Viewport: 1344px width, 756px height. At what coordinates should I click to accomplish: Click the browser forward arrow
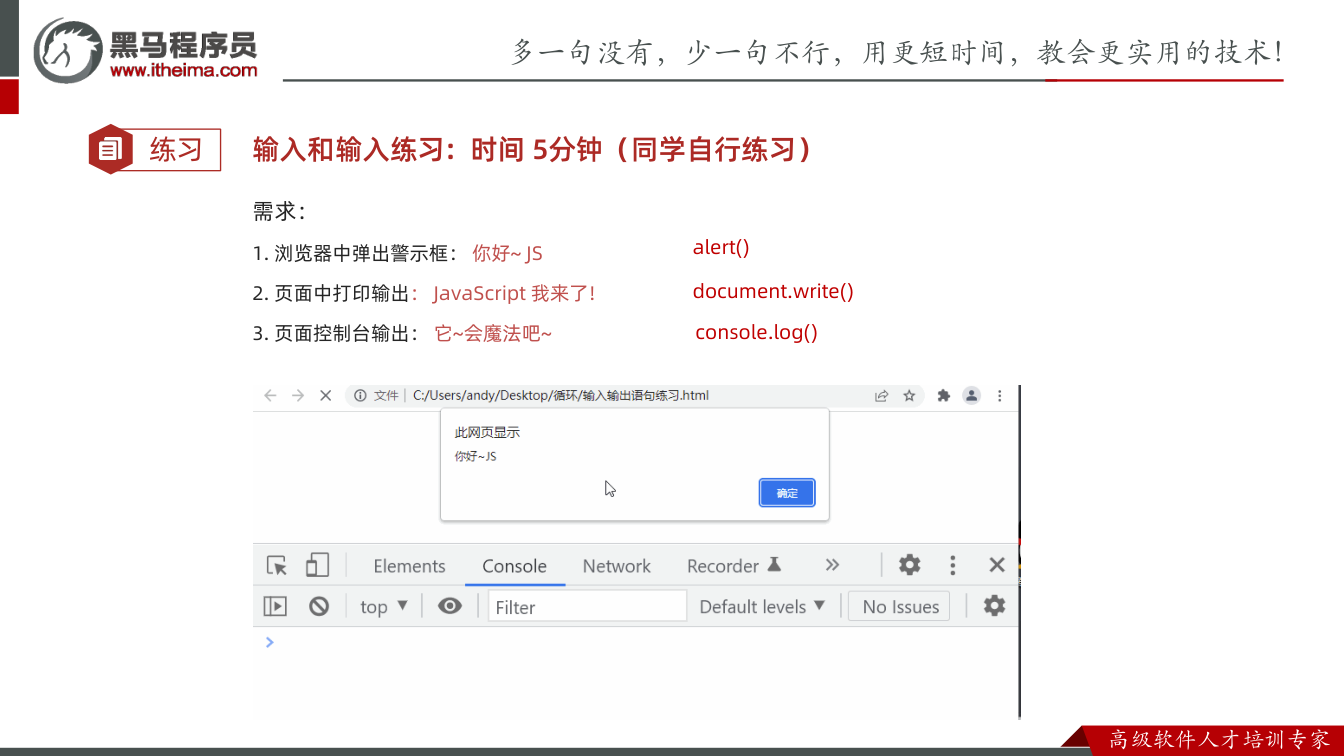297,396
